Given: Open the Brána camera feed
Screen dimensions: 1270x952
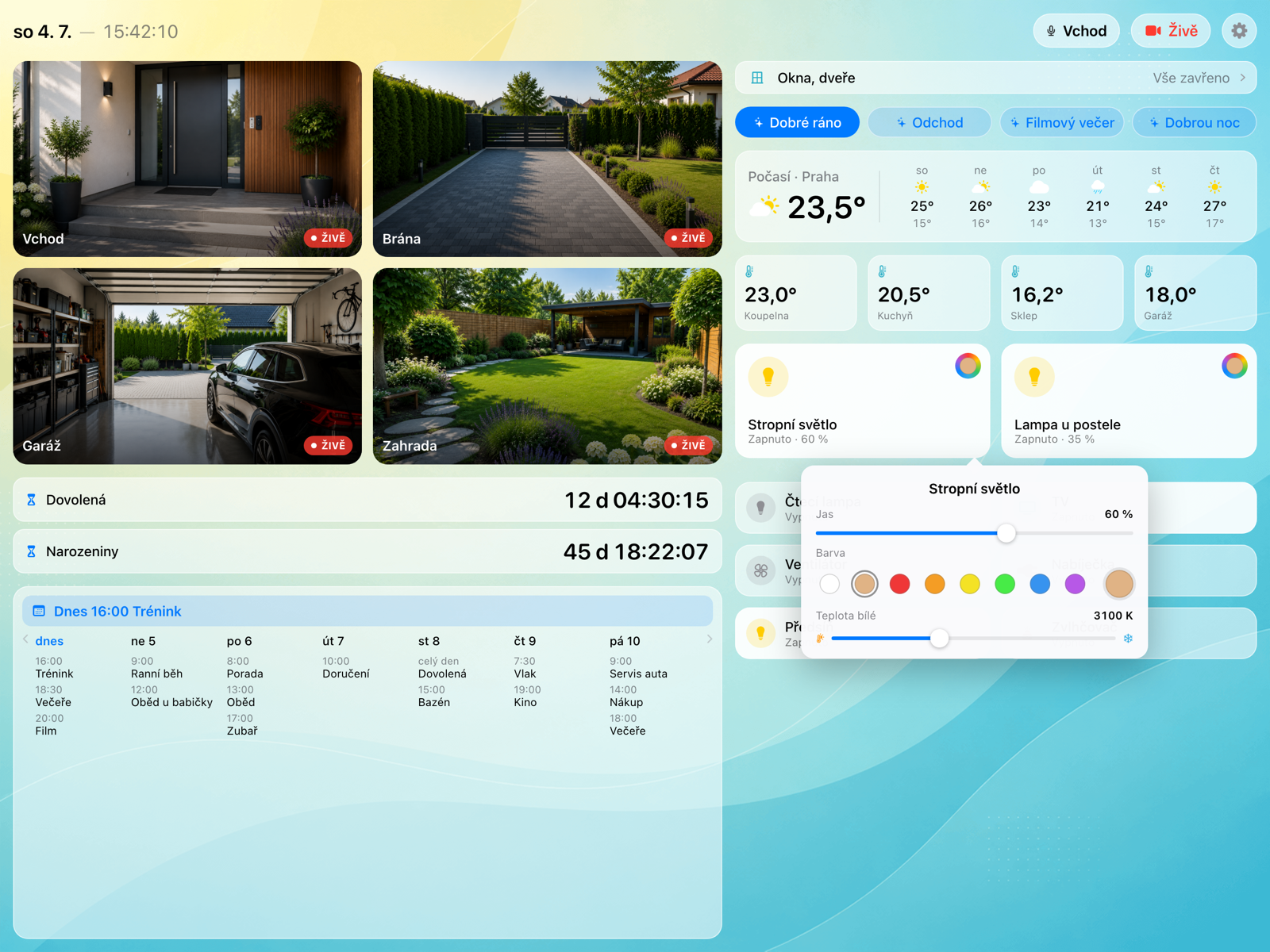Looking at the screenshot, I should click(x=548, y=159).
